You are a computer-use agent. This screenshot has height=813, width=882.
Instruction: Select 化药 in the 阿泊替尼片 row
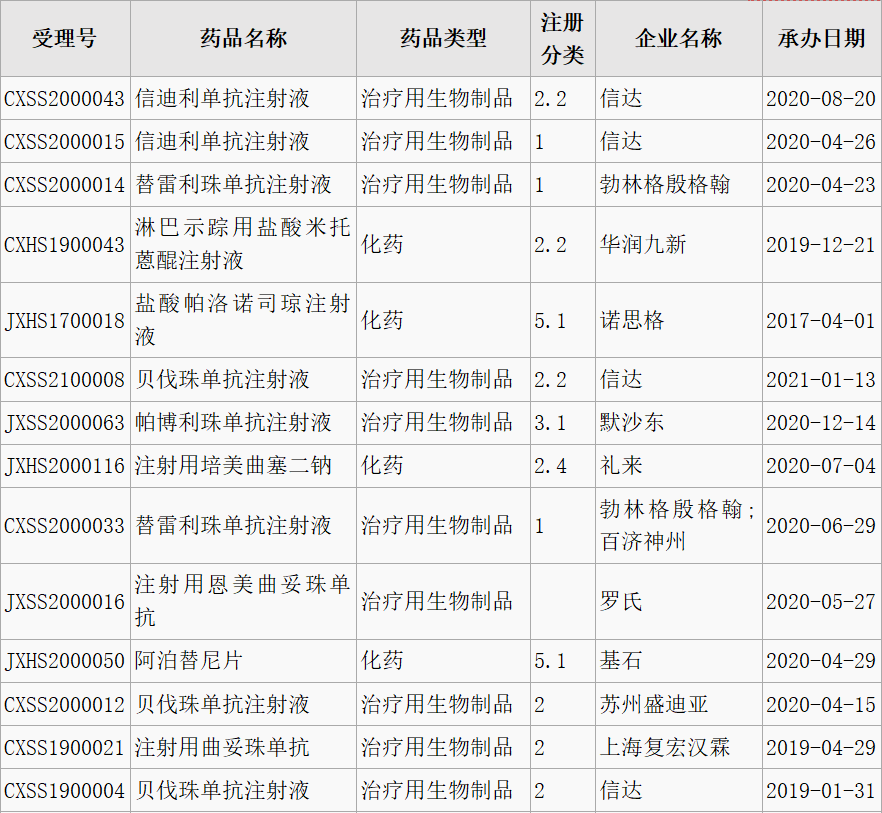click(382, 661)
